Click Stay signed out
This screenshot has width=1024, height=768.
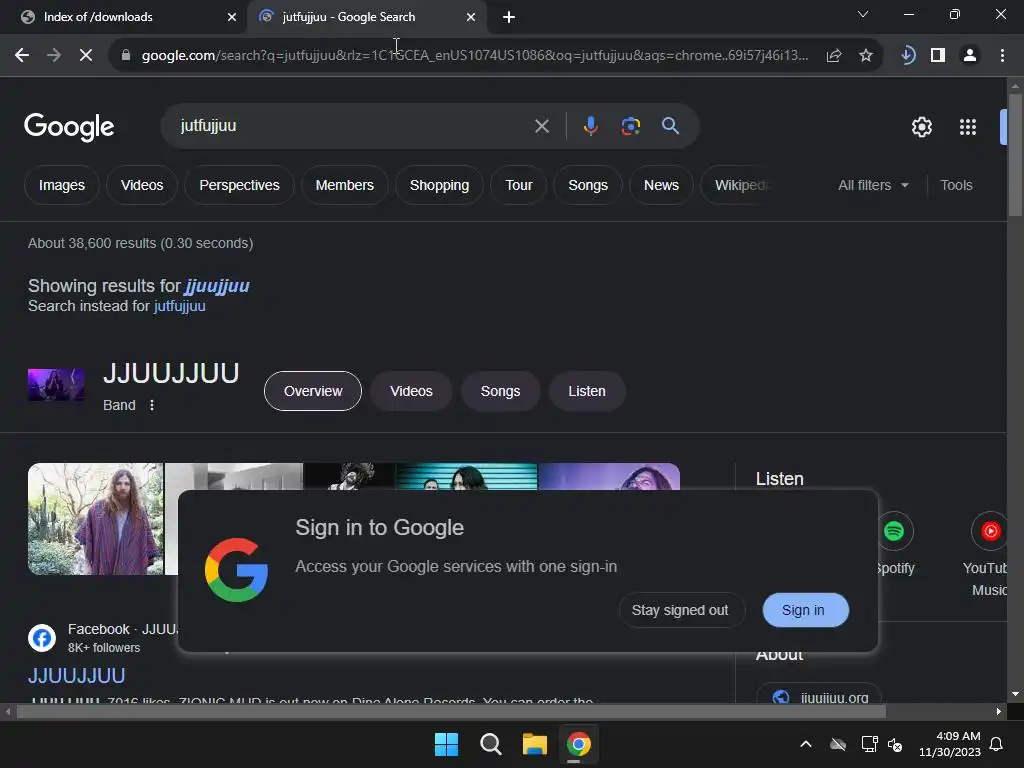(680, 610)
